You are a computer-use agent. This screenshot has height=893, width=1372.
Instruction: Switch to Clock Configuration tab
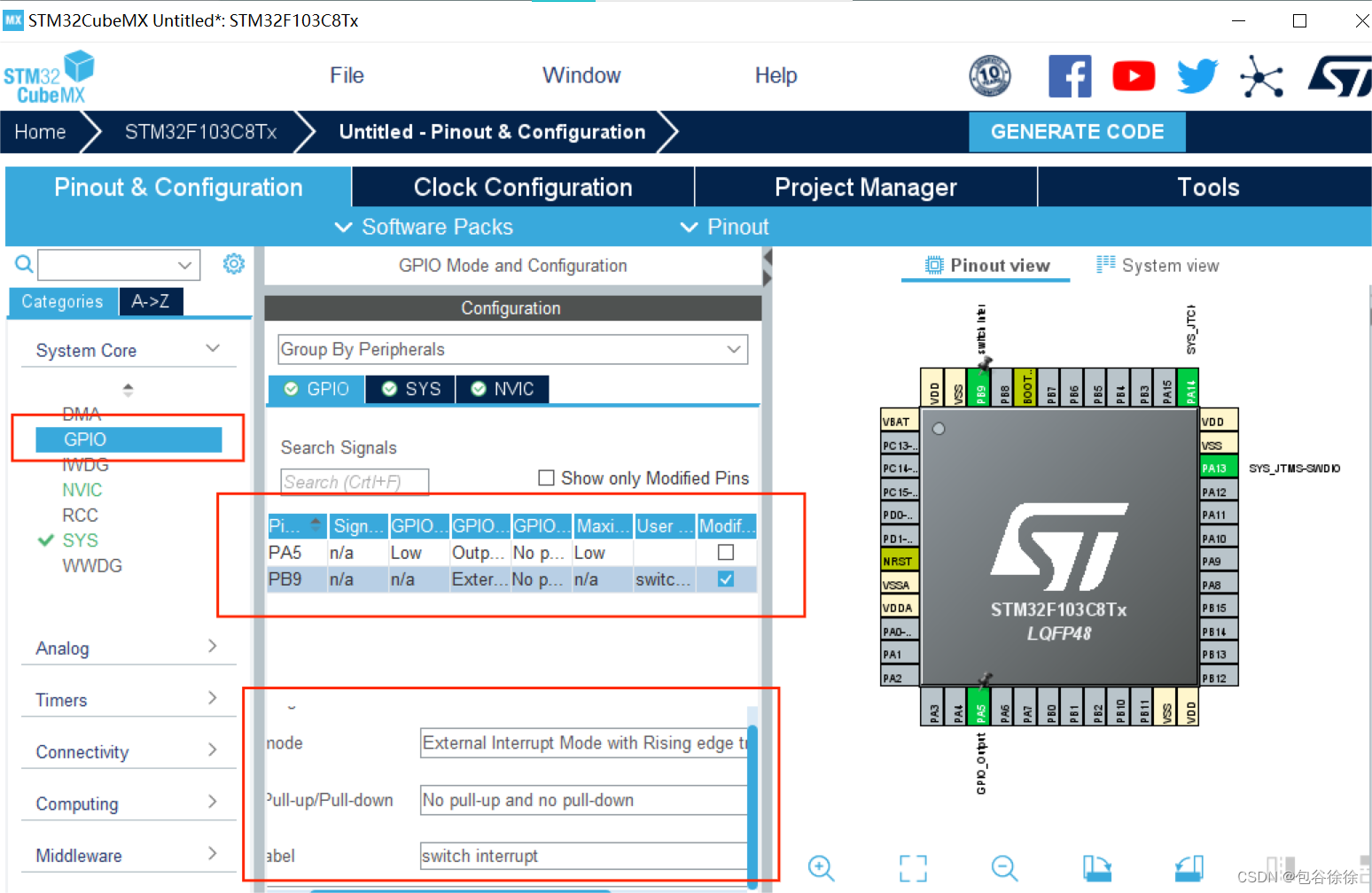click(523, 187)
